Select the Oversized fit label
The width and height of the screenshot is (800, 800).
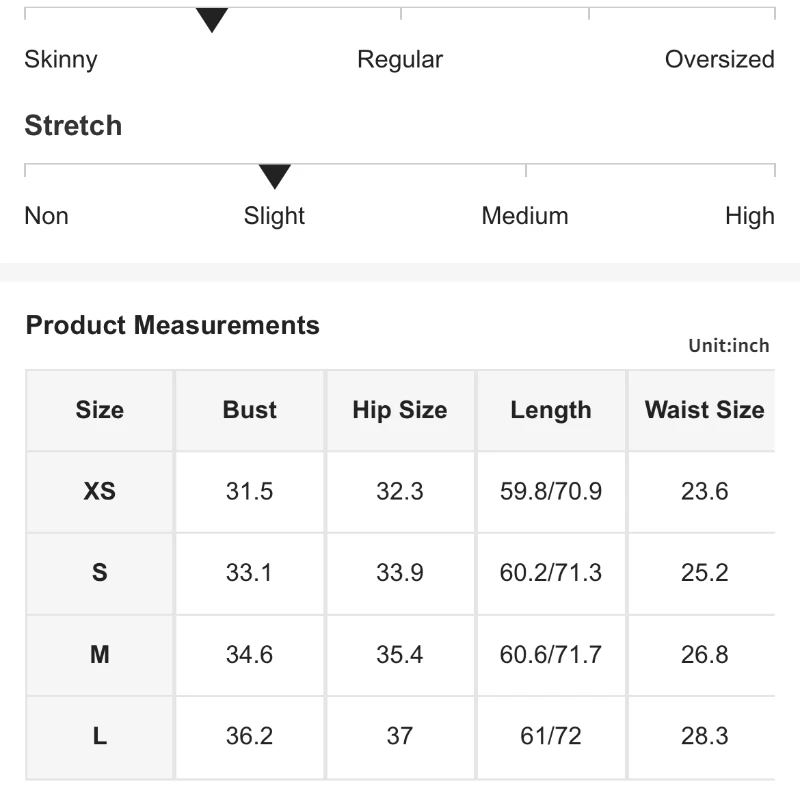tap(719, 59)
